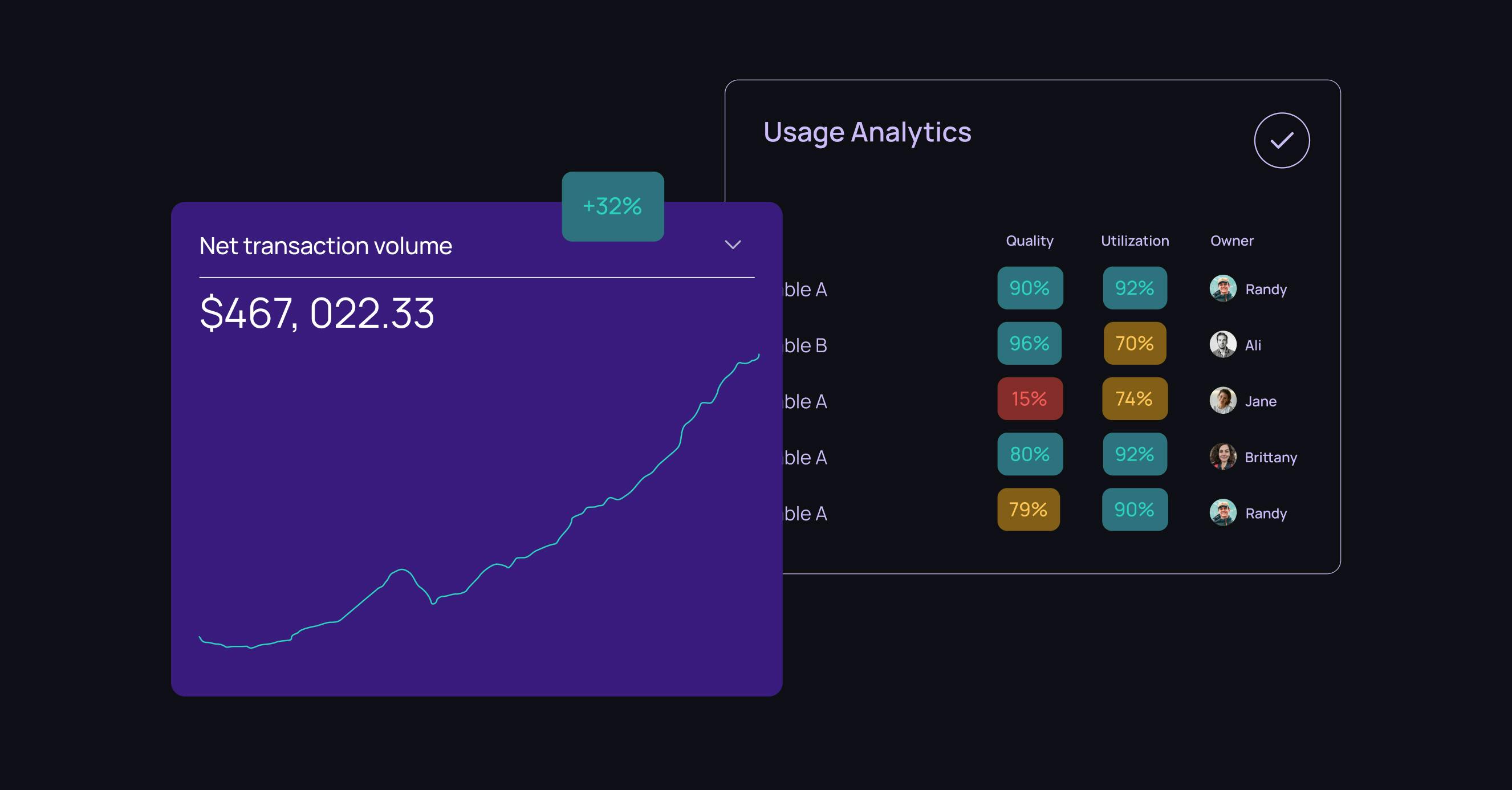Click the Quality column header
Viewport: 1512px width, 790px height.
click(1030, 241)
